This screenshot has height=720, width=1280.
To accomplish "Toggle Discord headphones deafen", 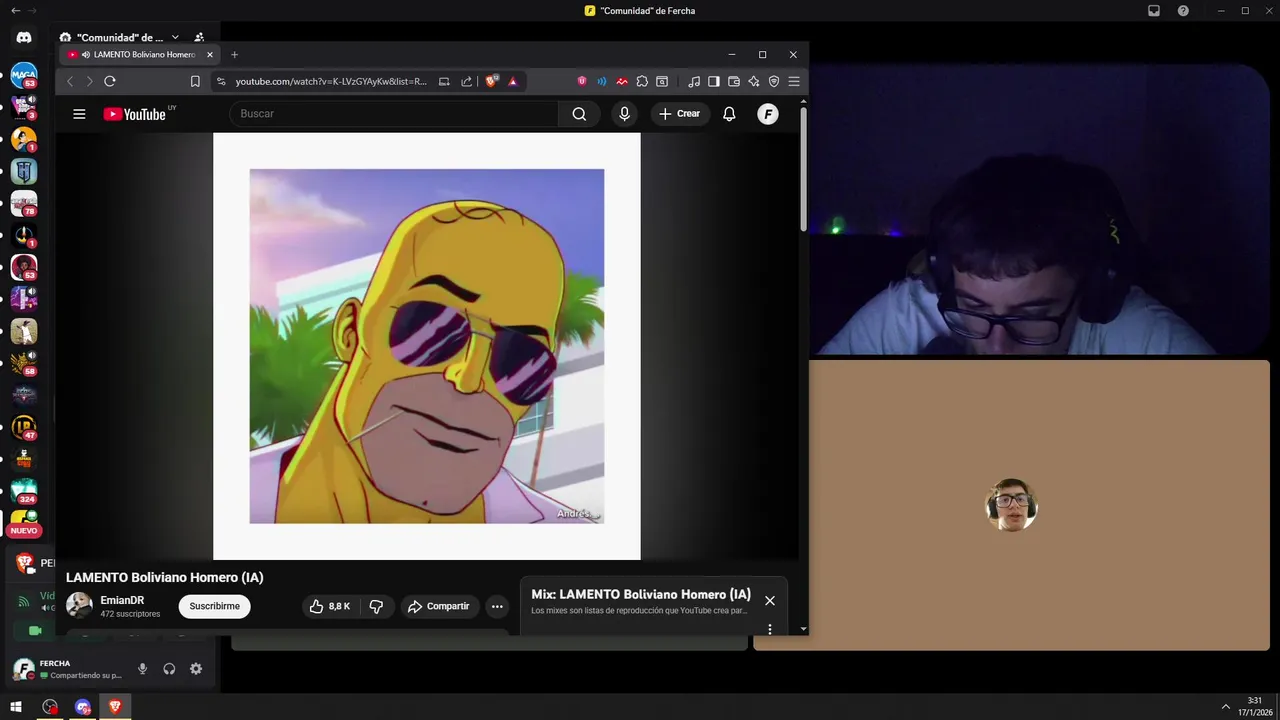I will click(x=169, y=669).
